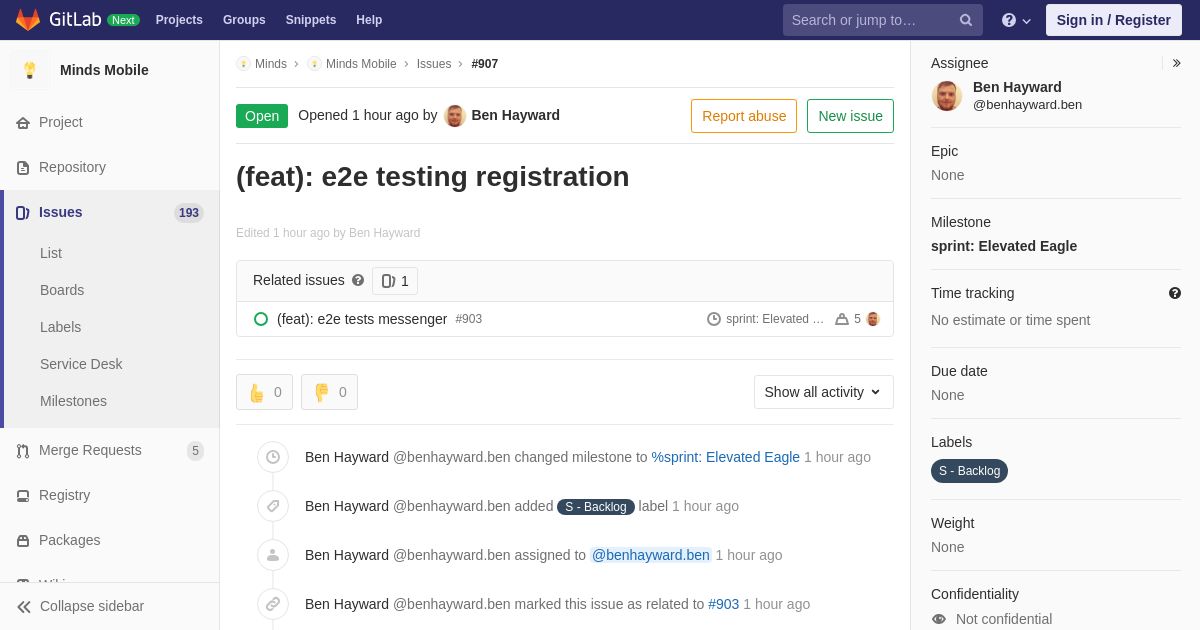This screenshot has width=1200, height=630.
Task: Open the Registry sidebar section
Action: tap(64, 495)
